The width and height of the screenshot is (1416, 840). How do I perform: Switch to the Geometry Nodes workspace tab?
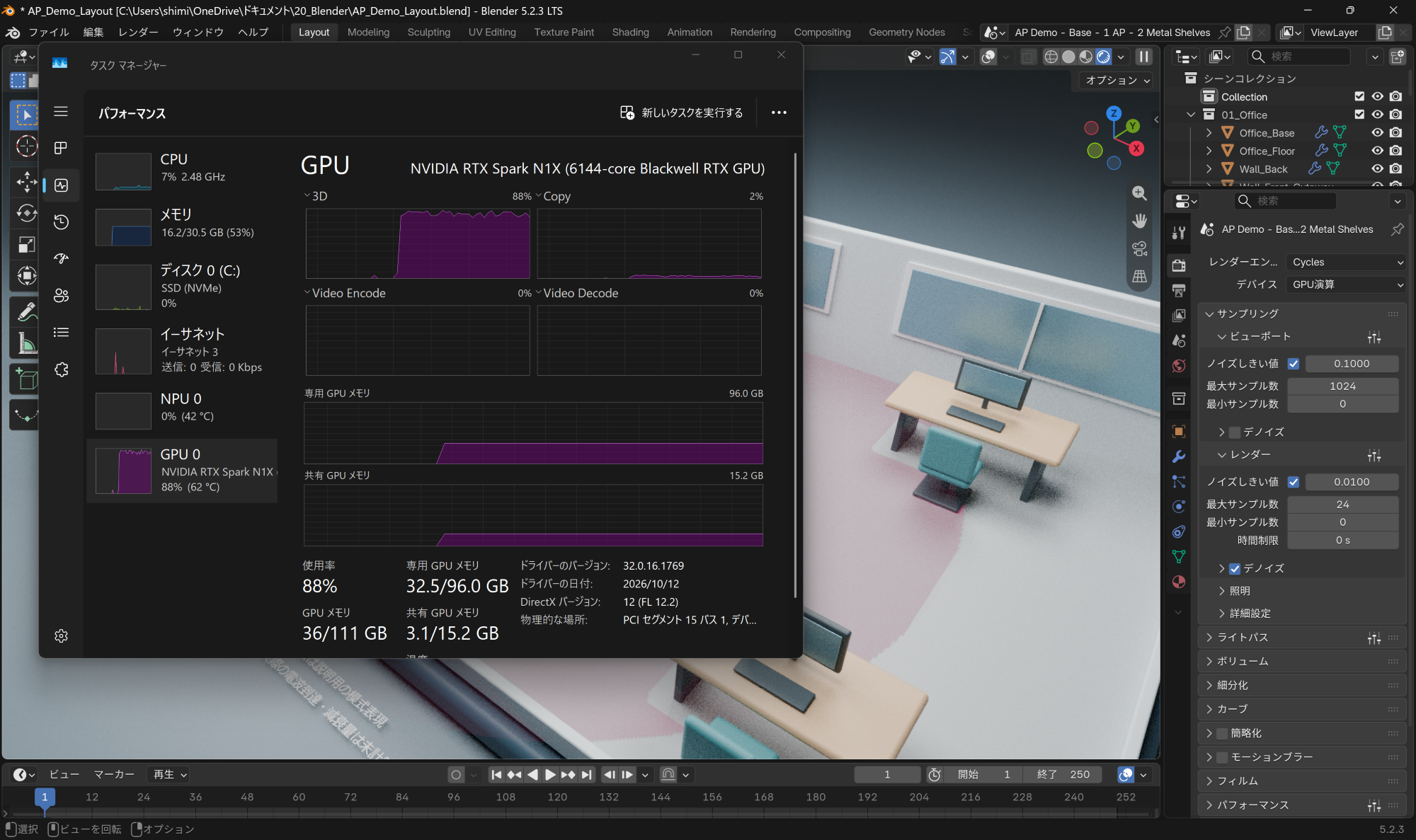[x=906, y=32]
